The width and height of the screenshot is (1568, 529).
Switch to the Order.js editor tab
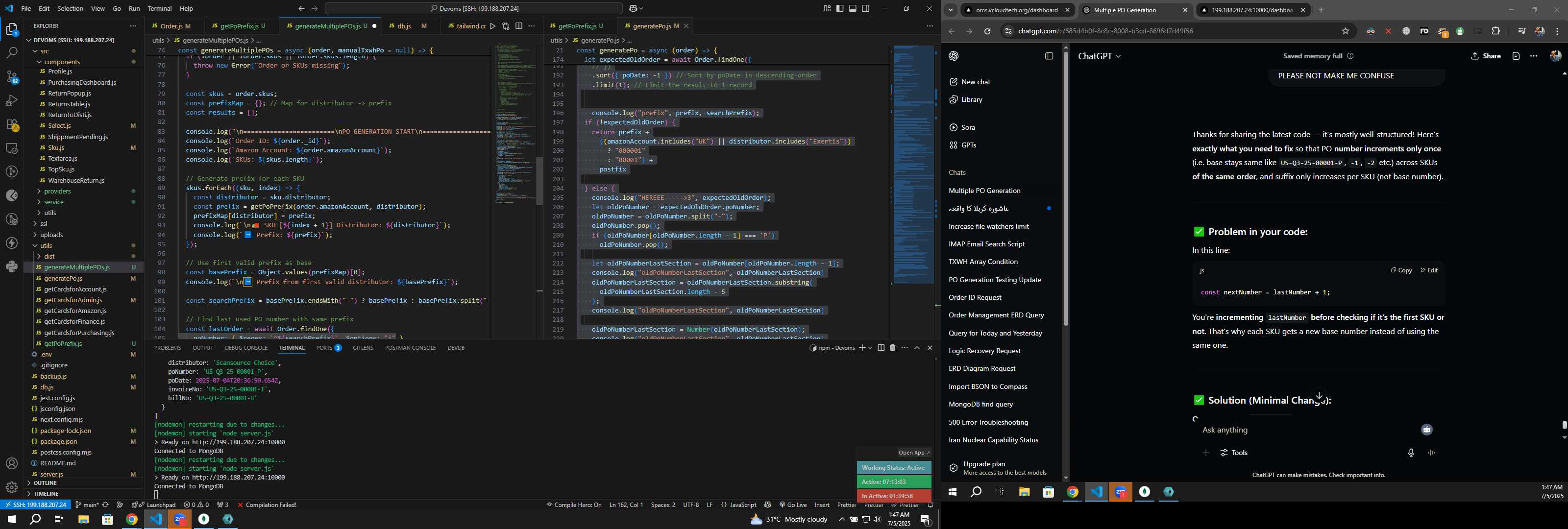coord(171,26)
